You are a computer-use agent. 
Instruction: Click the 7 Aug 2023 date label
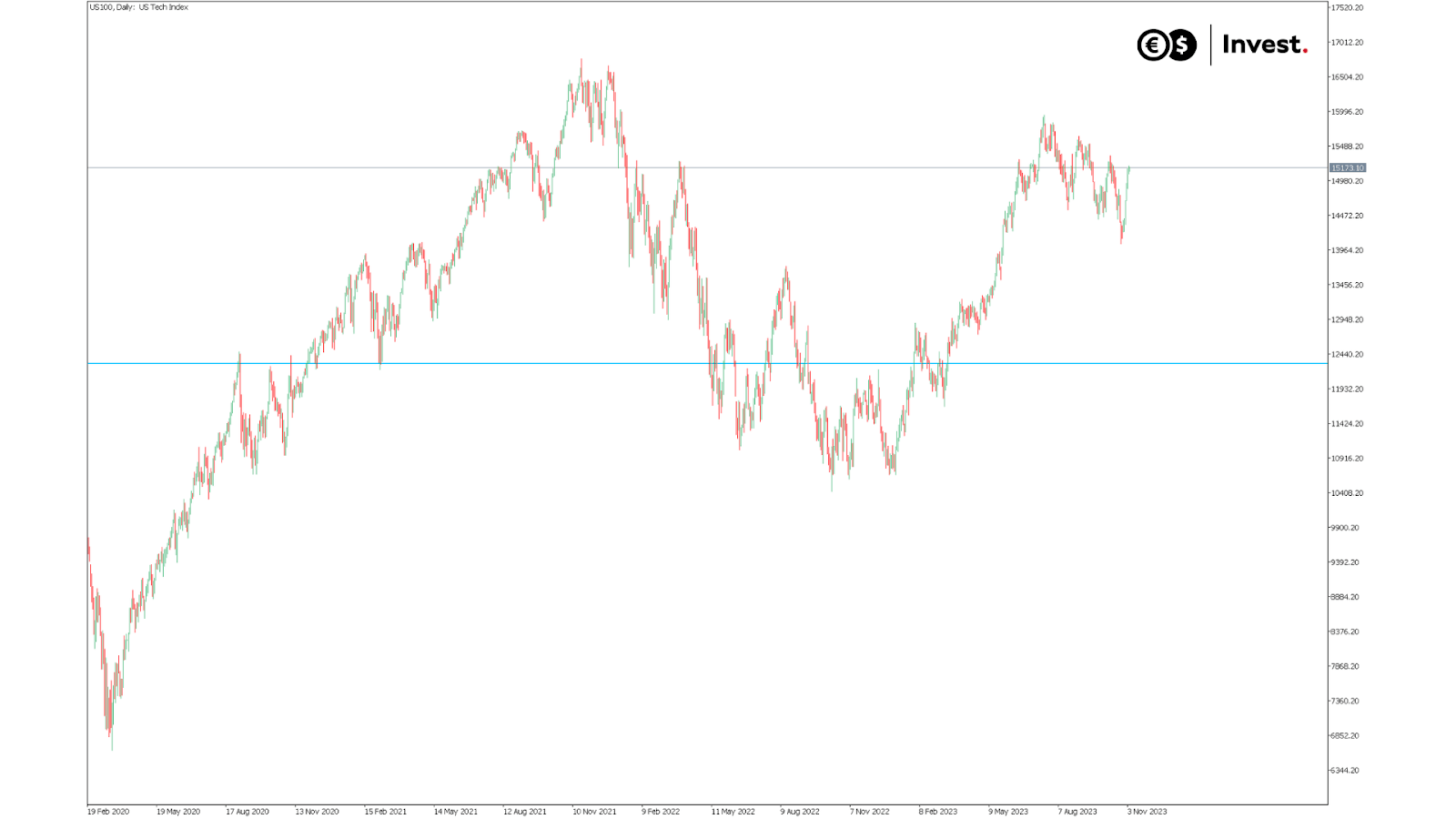1077,812
